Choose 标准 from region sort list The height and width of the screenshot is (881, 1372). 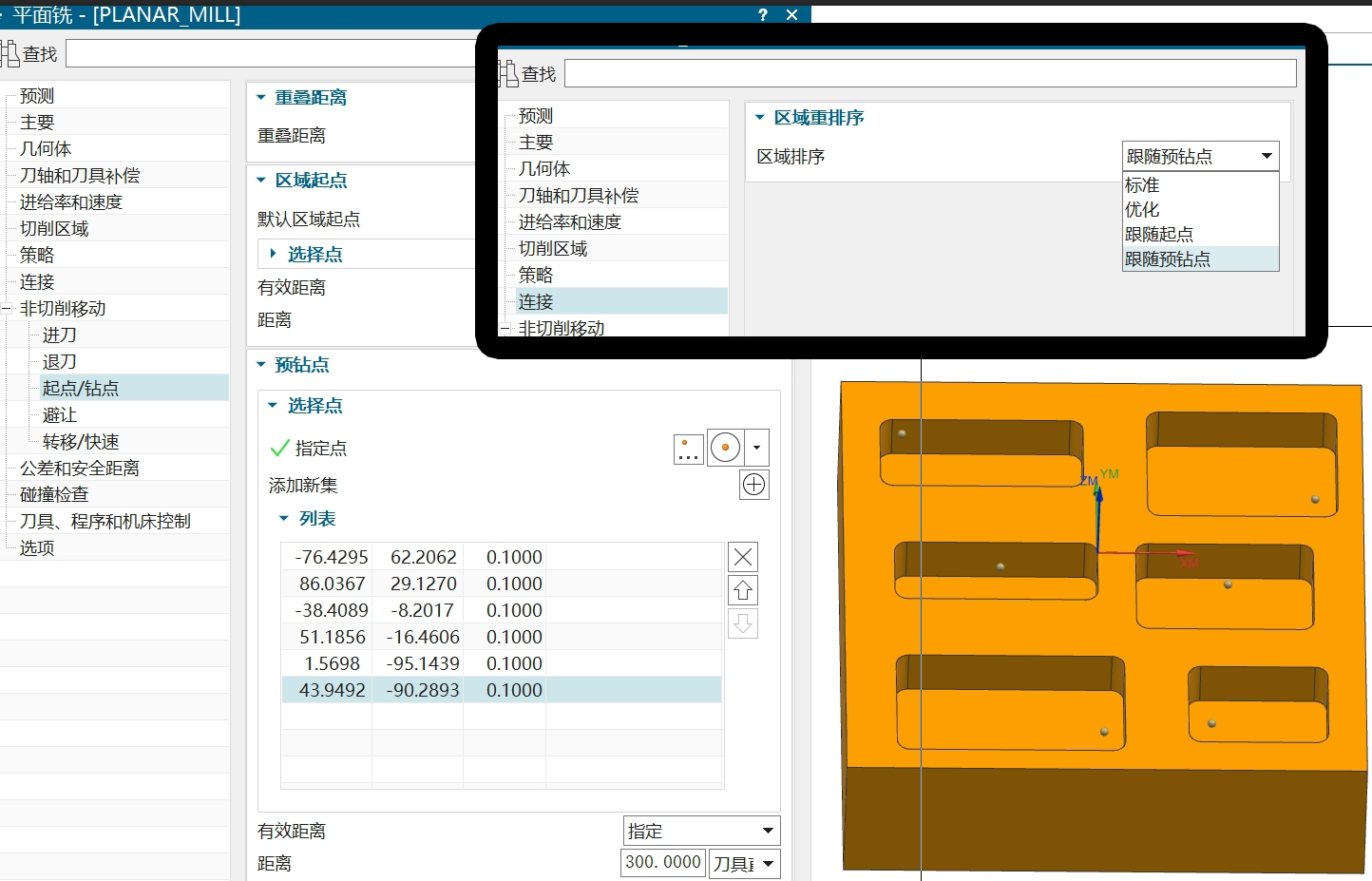point(1201,184)
